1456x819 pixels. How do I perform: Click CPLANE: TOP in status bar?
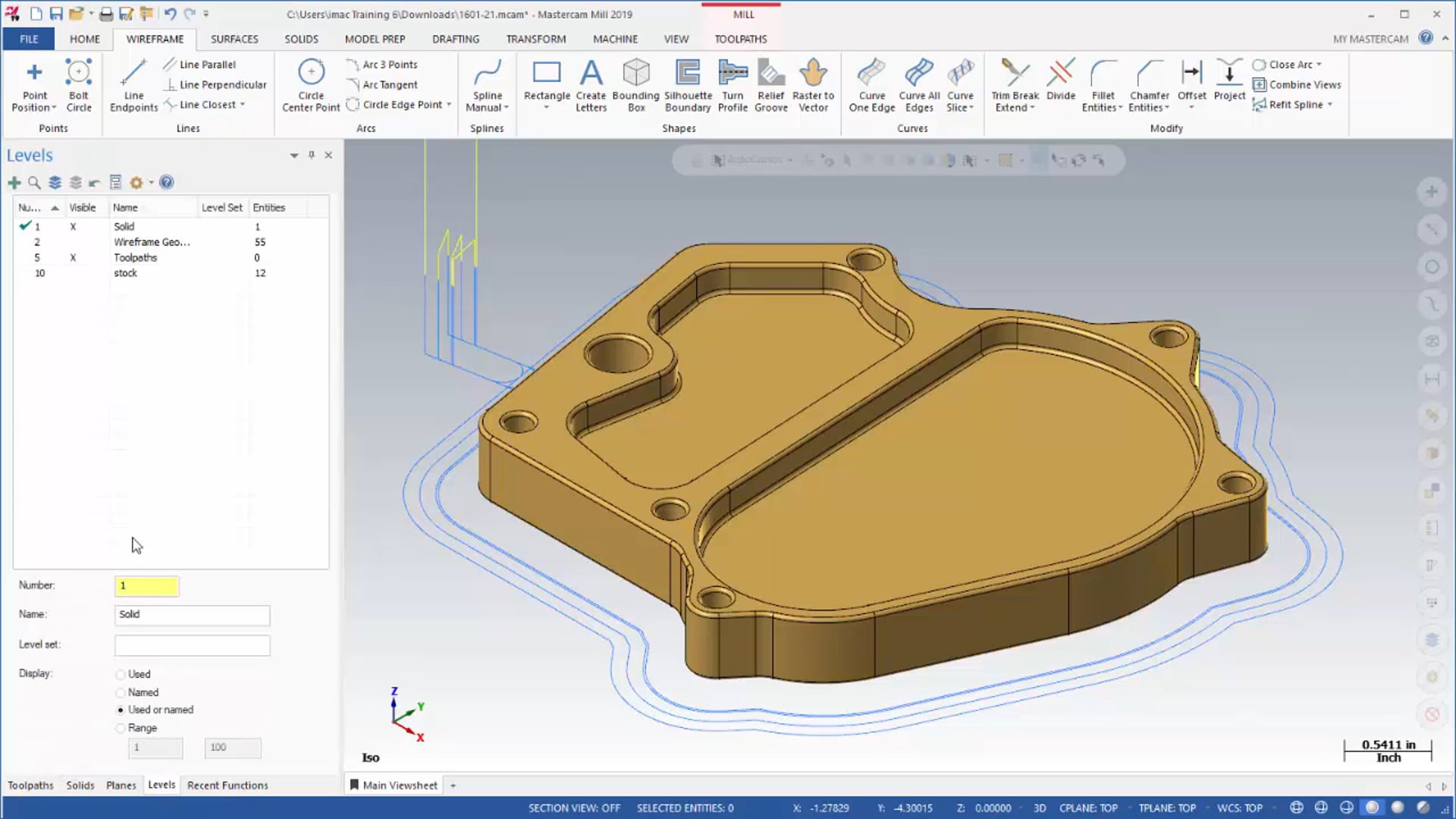1088,808
